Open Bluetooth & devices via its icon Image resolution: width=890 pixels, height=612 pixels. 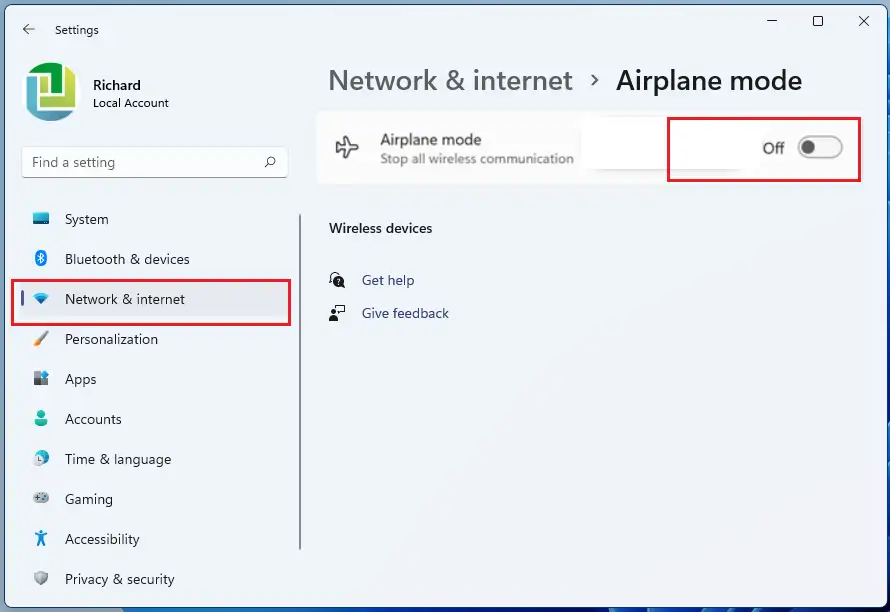[41, 258]
